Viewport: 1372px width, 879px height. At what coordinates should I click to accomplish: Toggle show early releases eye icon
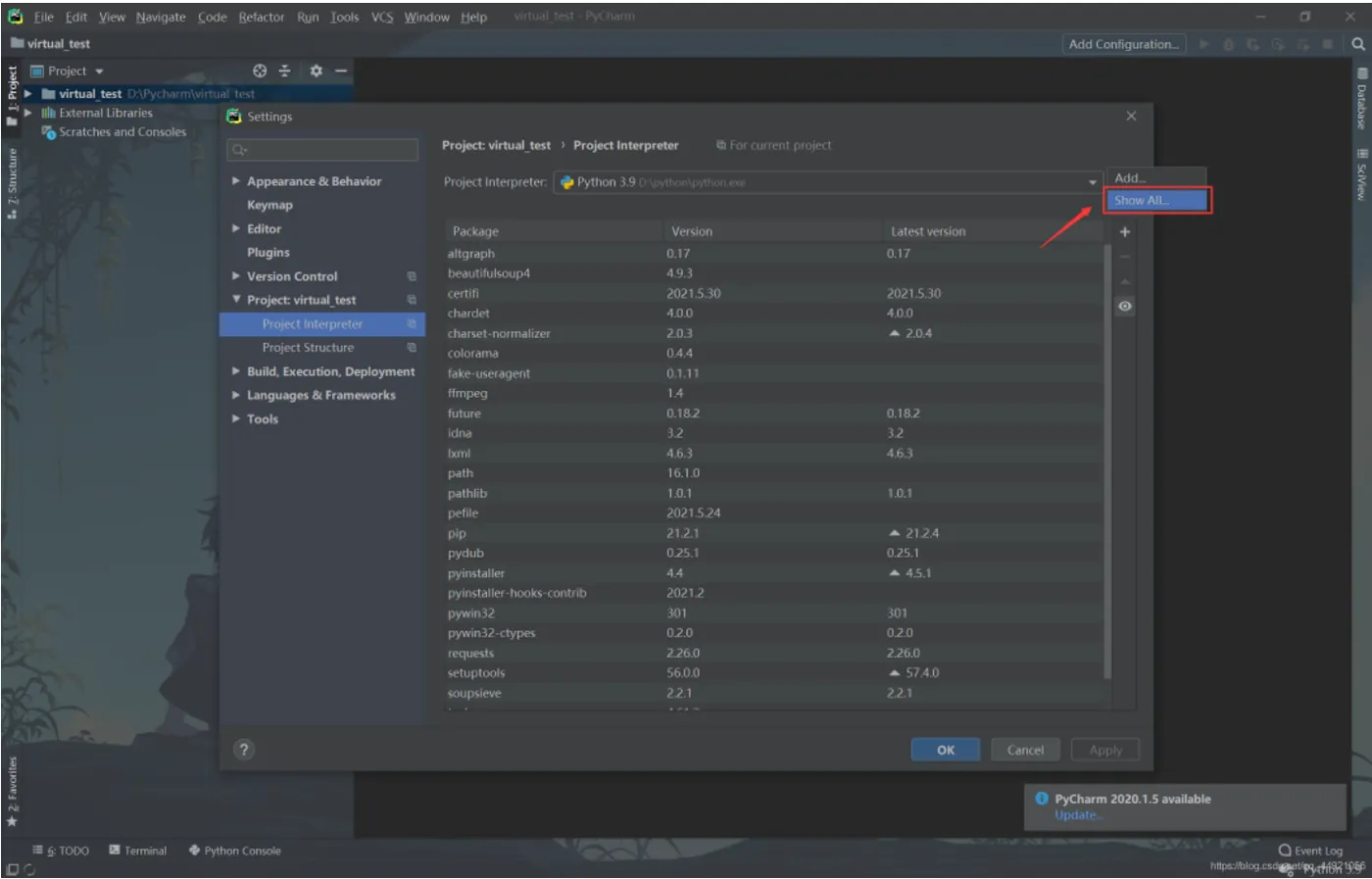(1125, 306)
